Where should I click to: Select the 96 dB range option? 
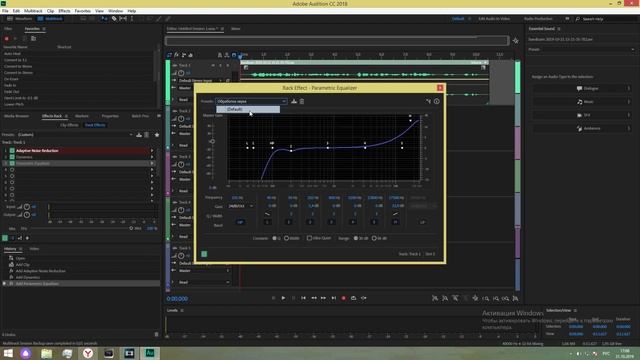pos(374,238)
